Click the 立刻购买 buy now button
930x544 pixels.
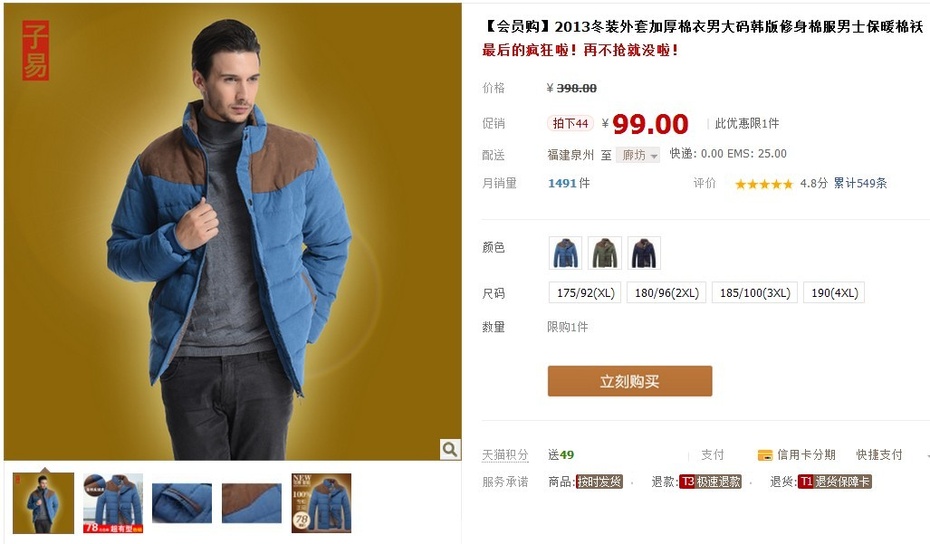630,381
